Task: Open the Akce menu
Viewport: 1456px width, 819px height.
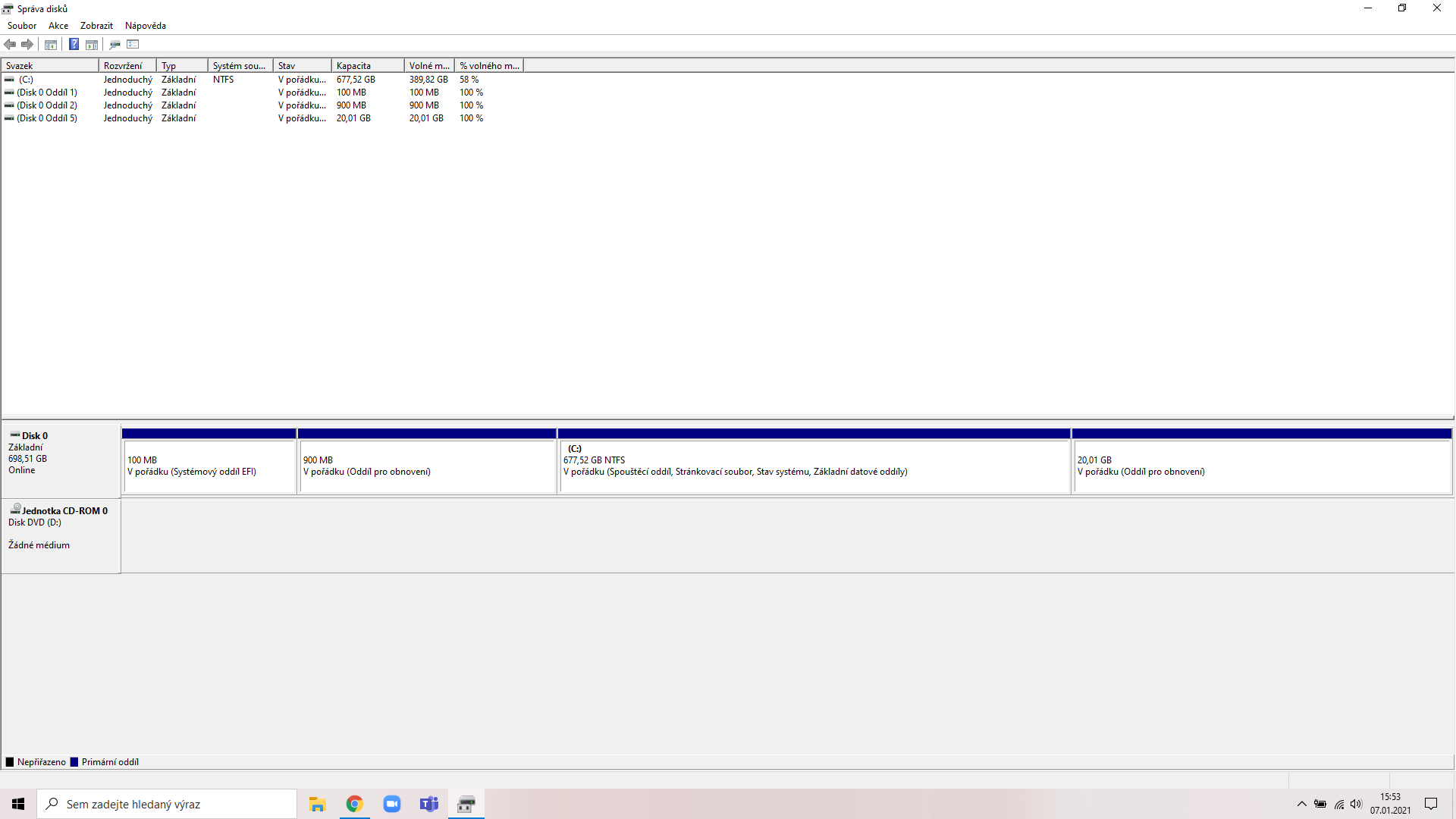Action: point(58,26)
